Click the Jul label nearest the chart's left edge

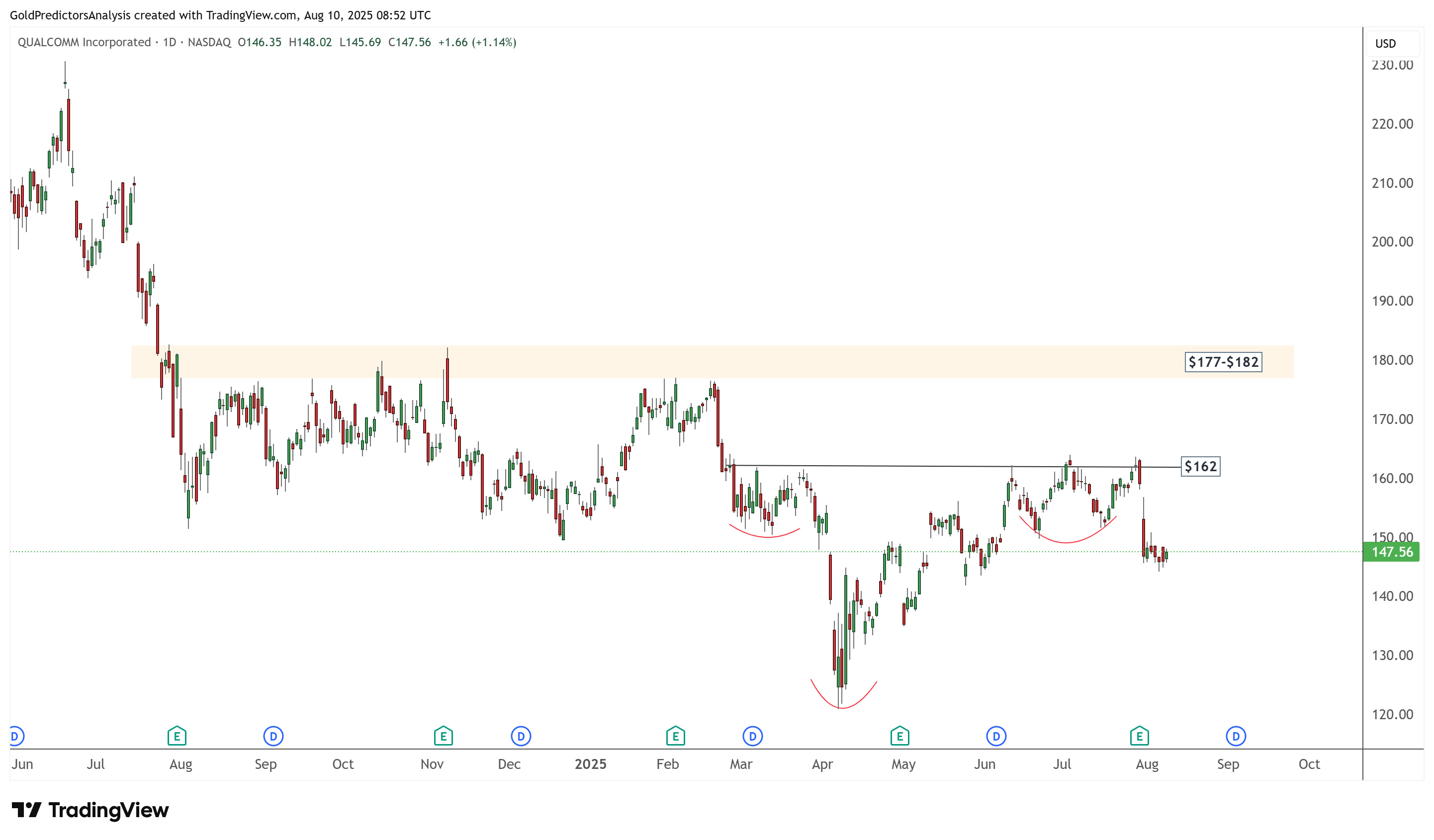[95, 764]
